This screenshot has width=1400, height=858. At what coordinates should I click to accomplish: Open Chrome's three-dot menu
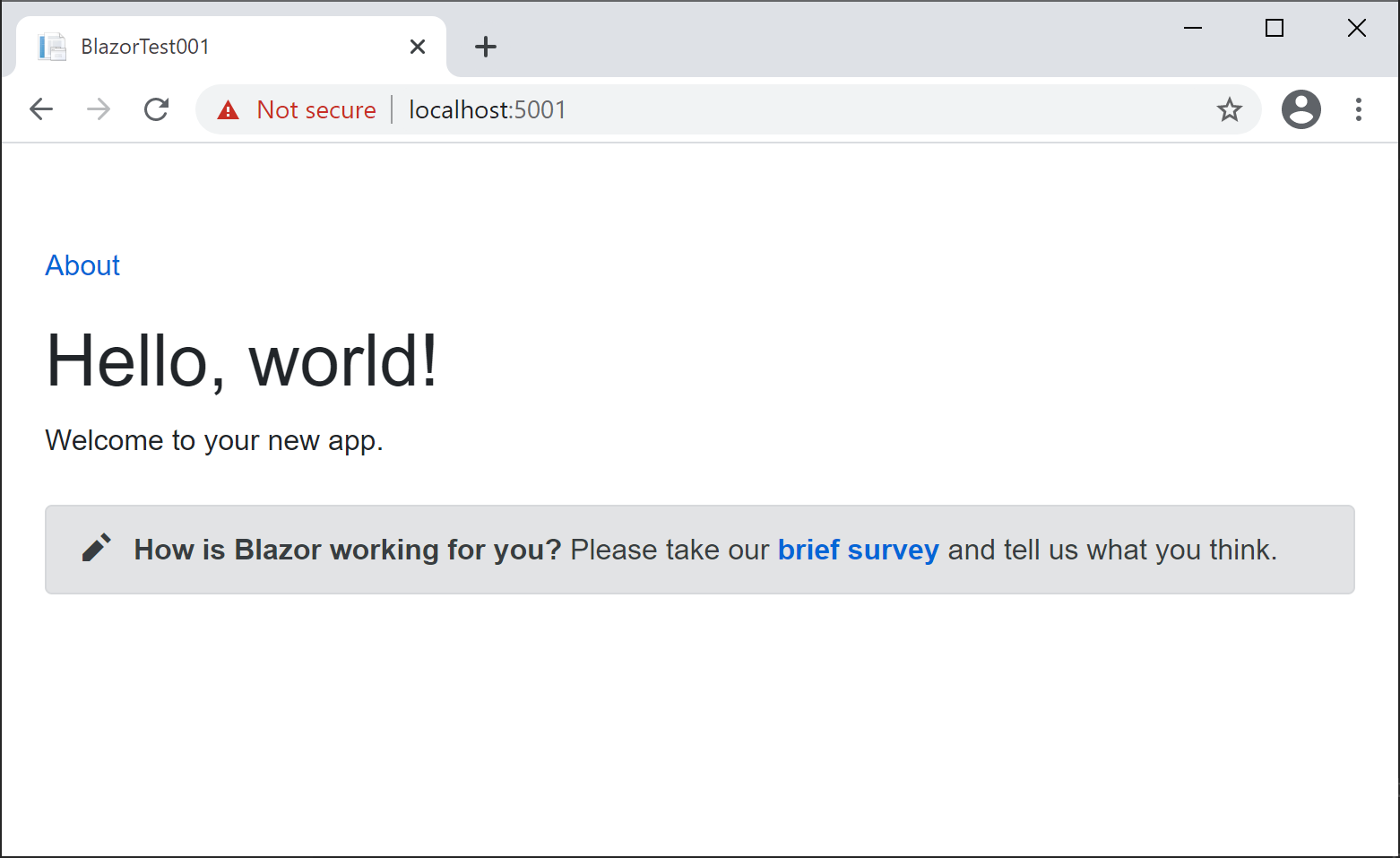click(x=1359, y=109)
